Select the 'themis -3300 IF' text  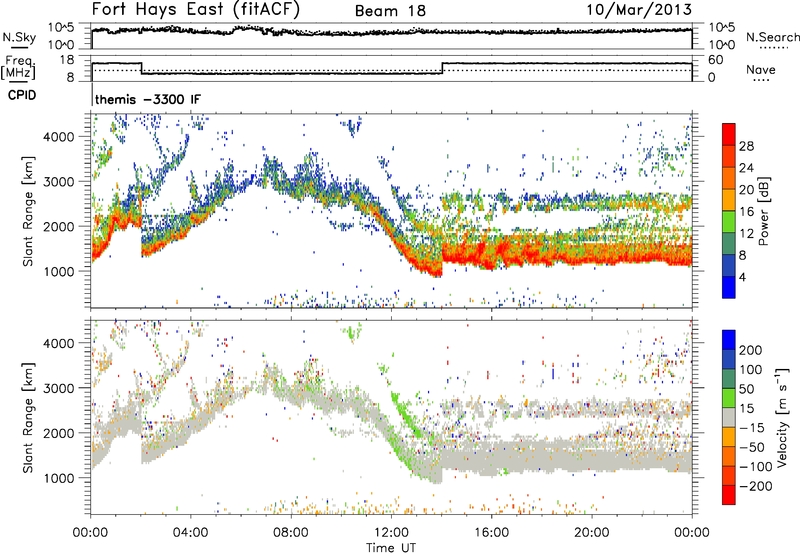(x=148, y=99)
